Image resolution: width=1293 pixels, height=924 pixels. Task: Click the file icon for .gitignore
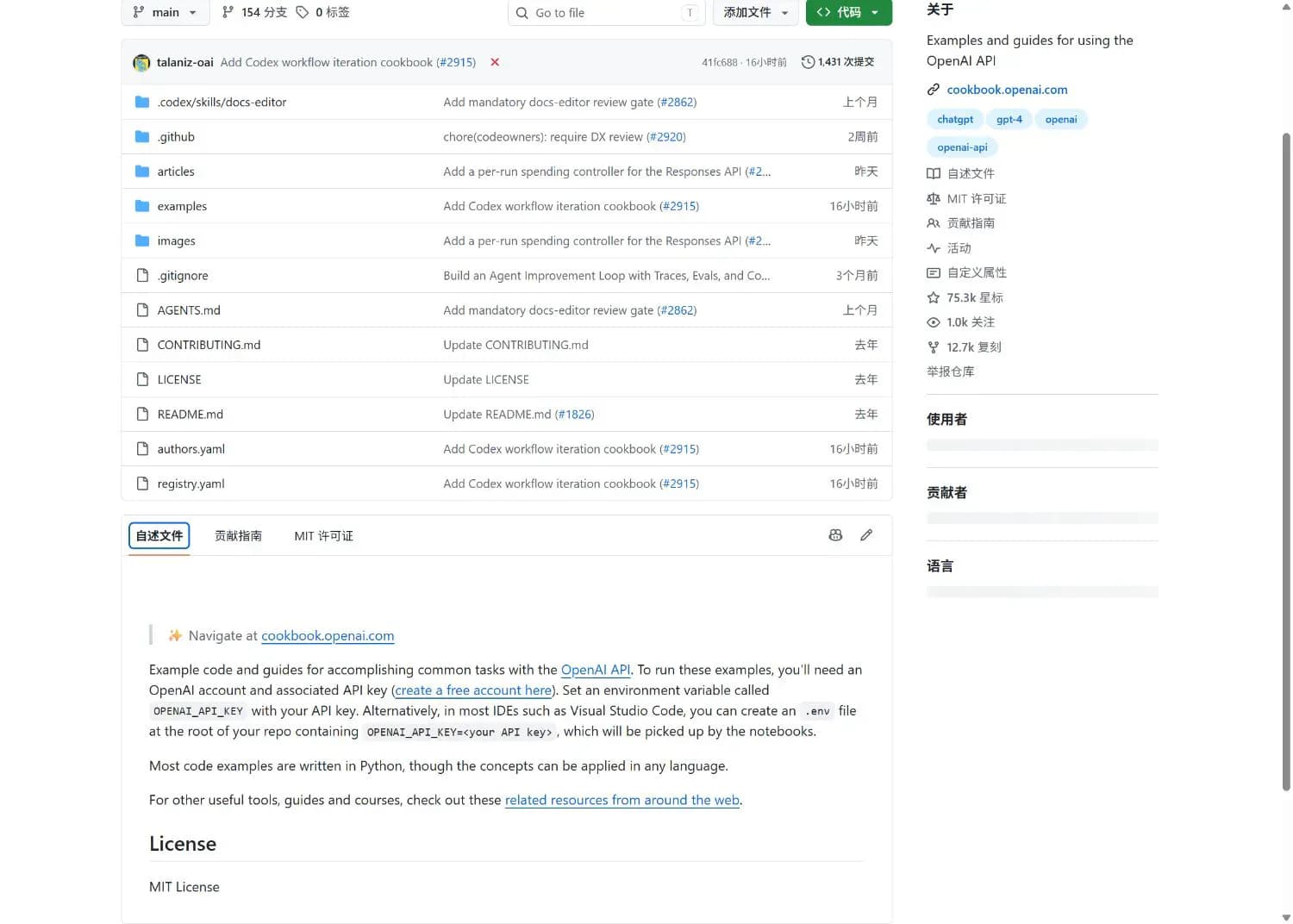coord(142,275)
